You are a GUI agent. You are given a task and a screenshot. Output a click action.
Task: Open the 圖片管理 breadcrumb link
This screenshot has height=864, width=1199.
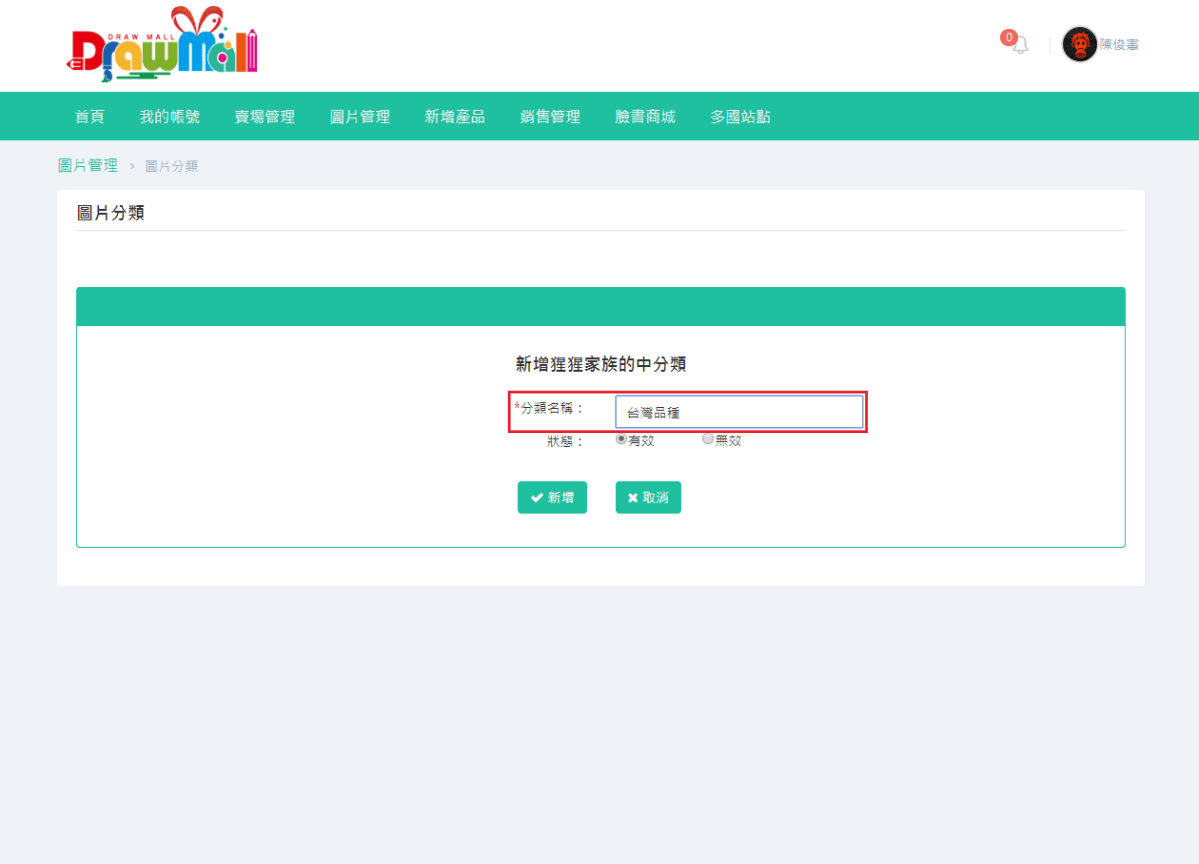point(88,165)
